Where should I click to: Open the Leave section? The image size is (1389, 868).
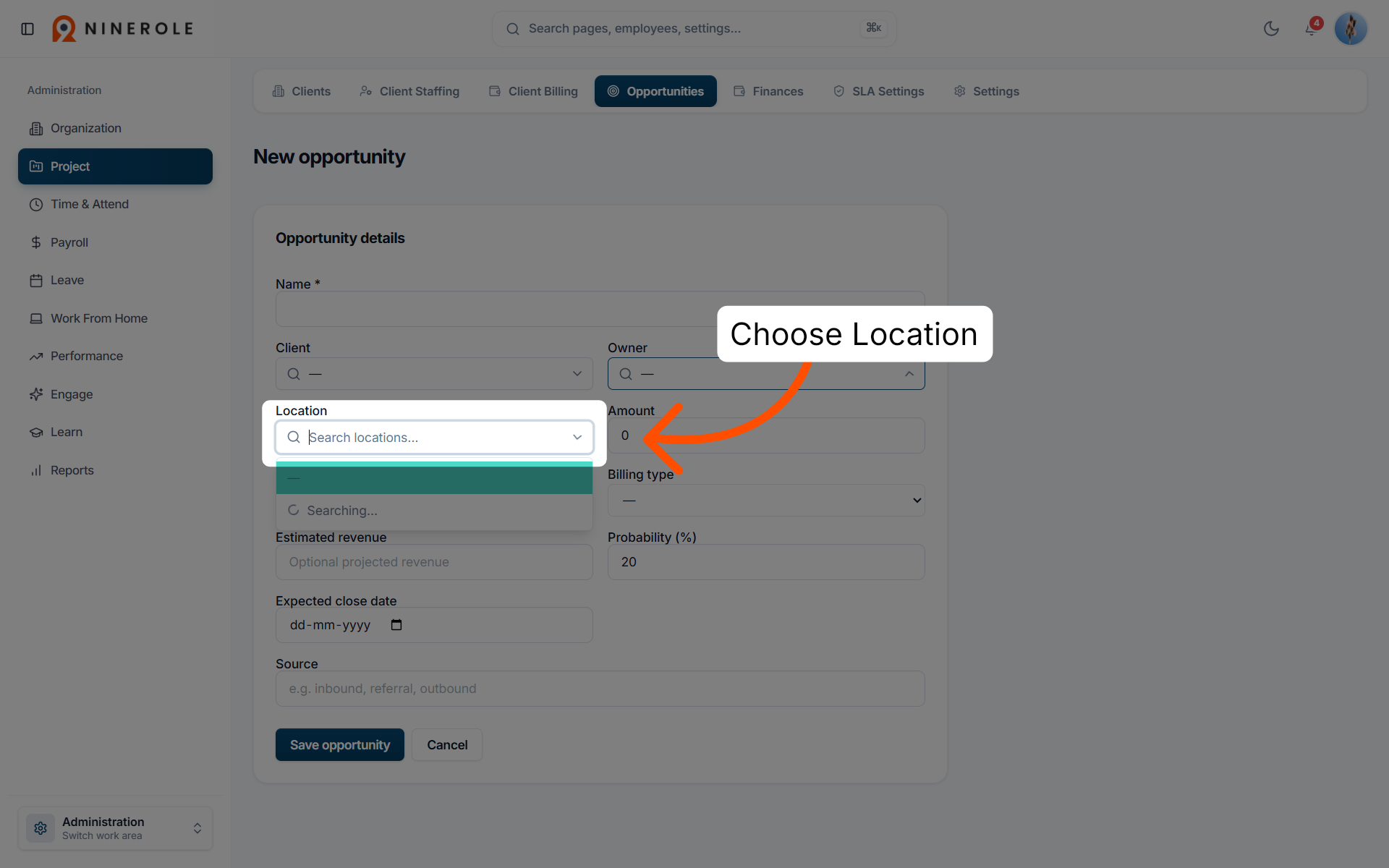tap(115, 280)
